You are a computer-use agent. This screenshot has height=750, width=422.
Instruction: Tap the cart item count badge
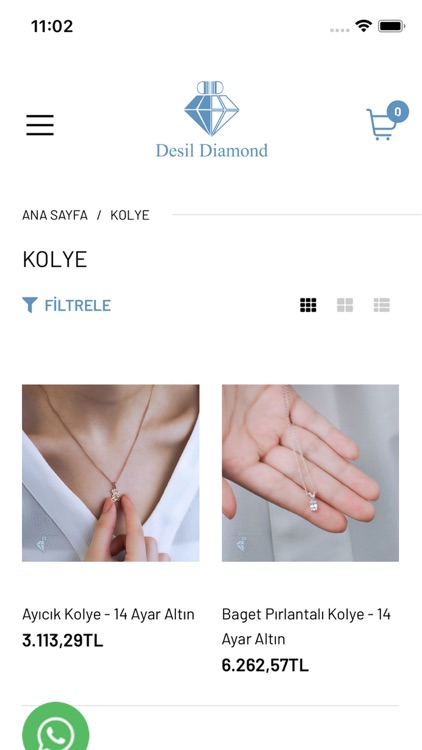click(x=398, y=112)
